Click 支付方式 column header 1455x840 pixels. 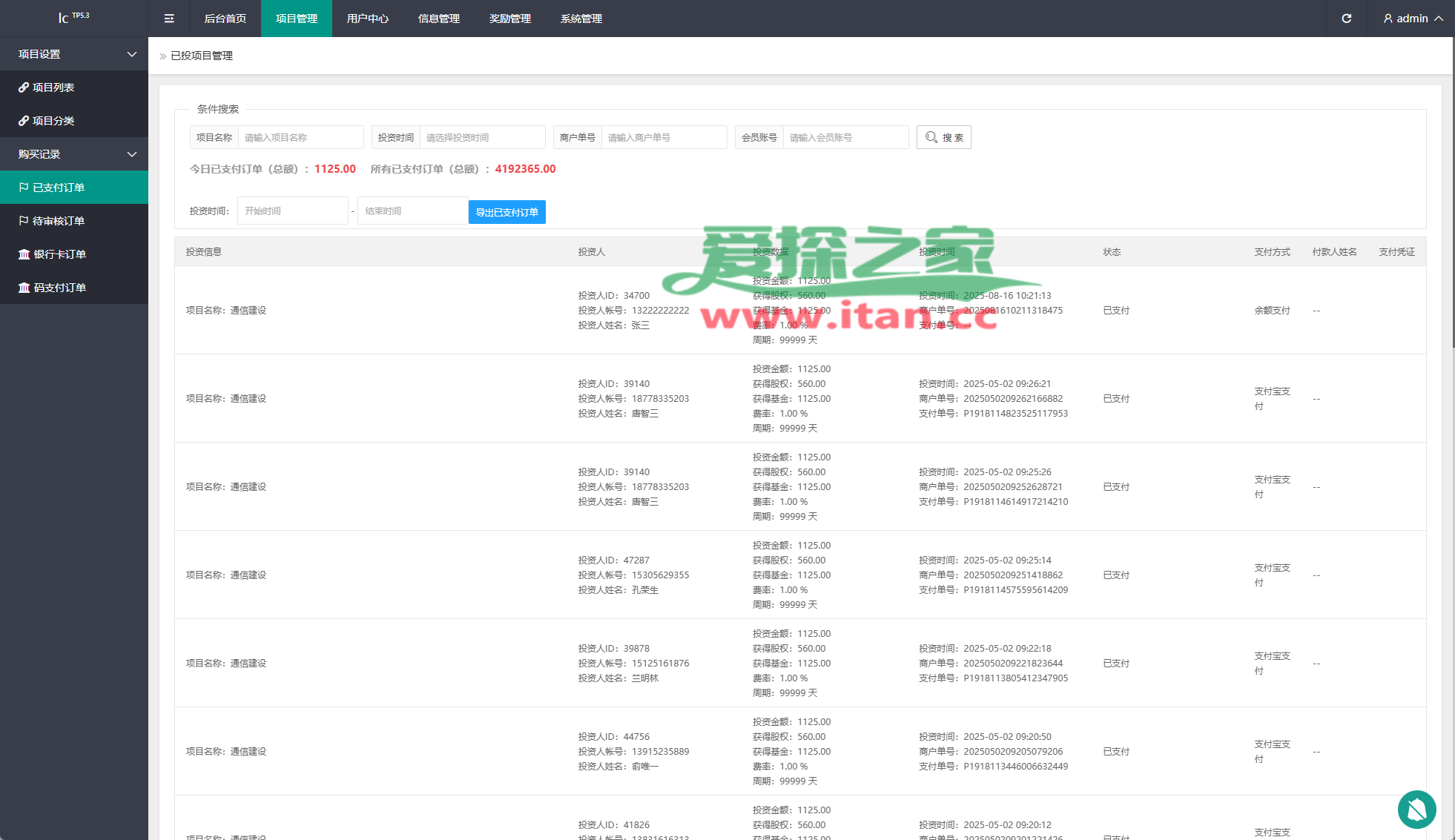pyautogui.click(x=1273, y=252)
